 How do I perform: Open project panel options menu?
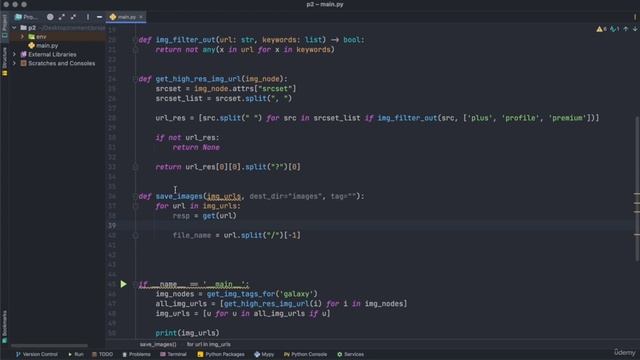click(87, 17)
